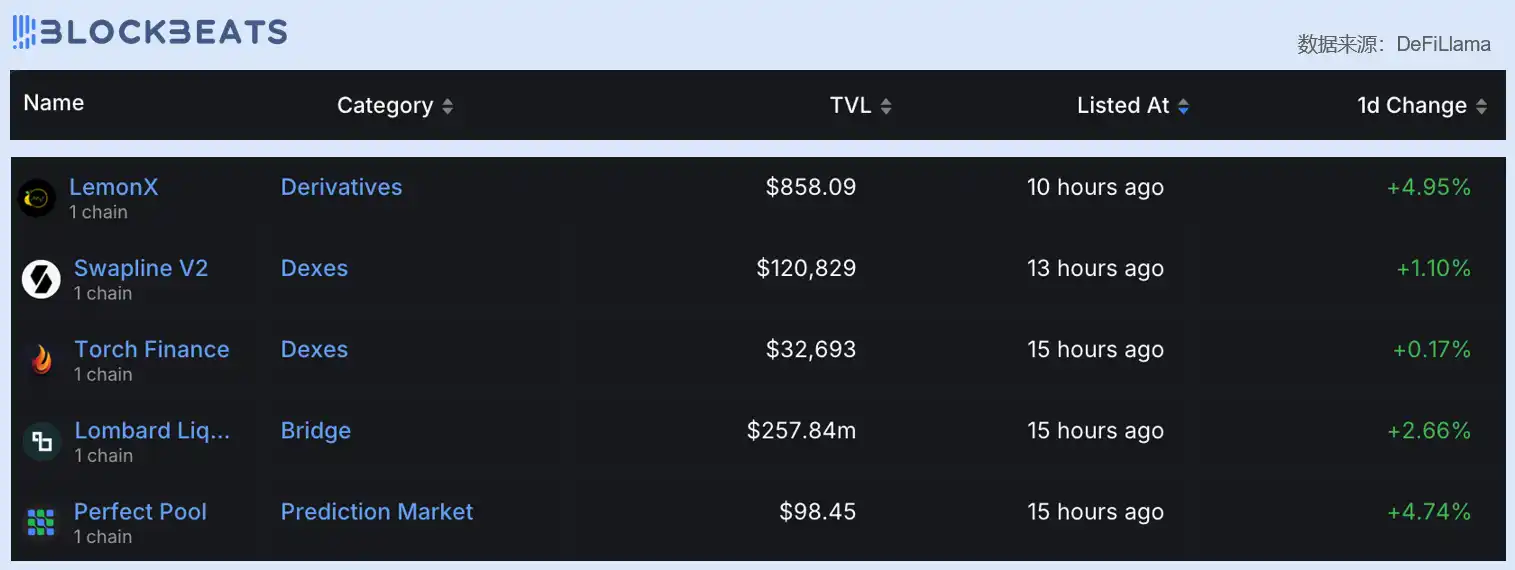Open the Prediction Market category

[376, 511]
